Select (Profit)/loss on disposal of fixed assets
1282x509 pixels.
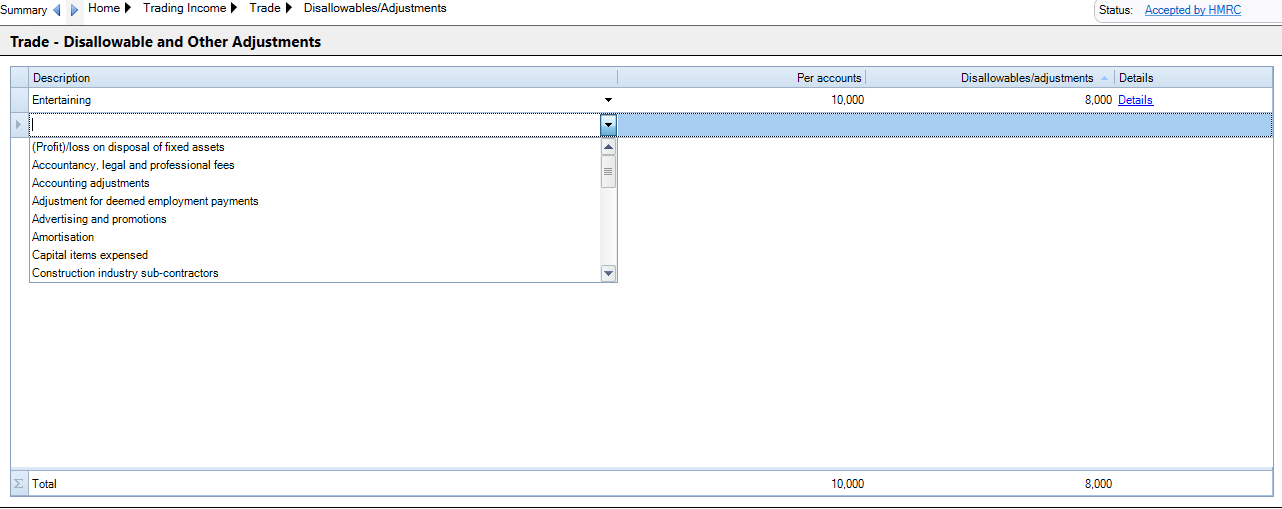pyautogui.click(x=315, y=147)
